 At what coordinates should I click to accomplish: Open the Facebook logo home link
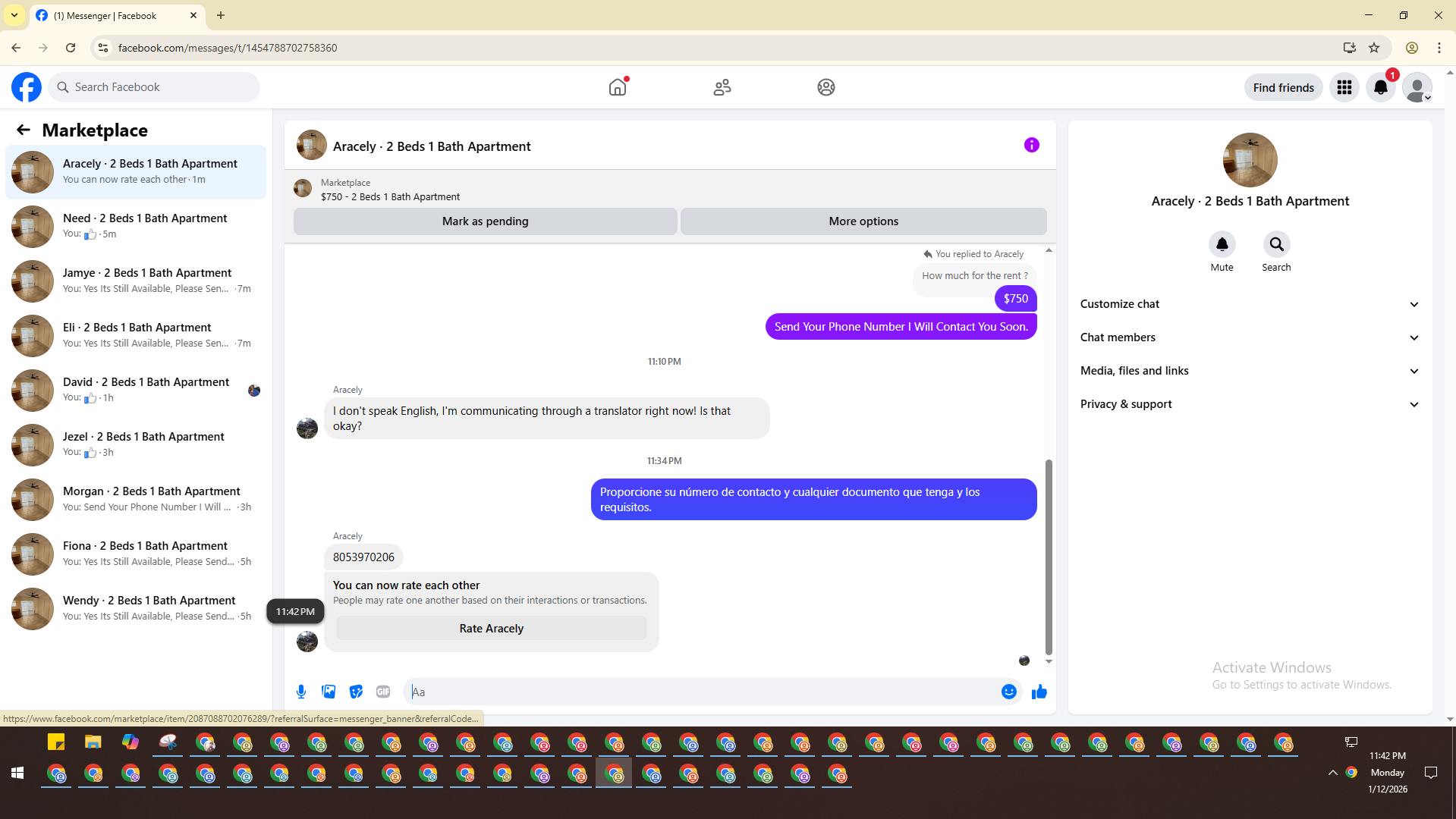[x=27, y=87]
